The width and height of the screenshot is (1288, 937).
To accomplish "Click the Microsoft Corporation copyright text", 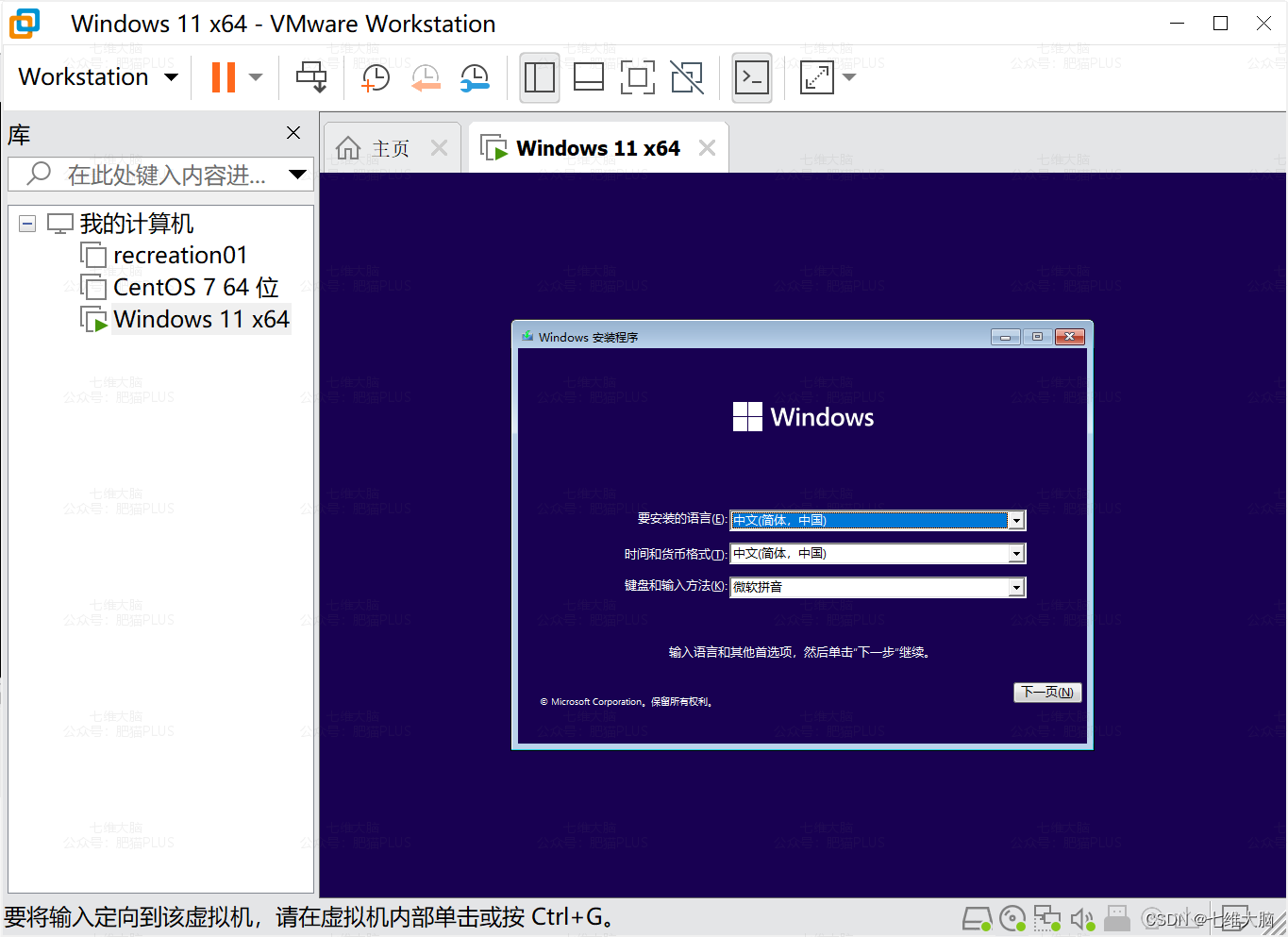I will point(627,702).
